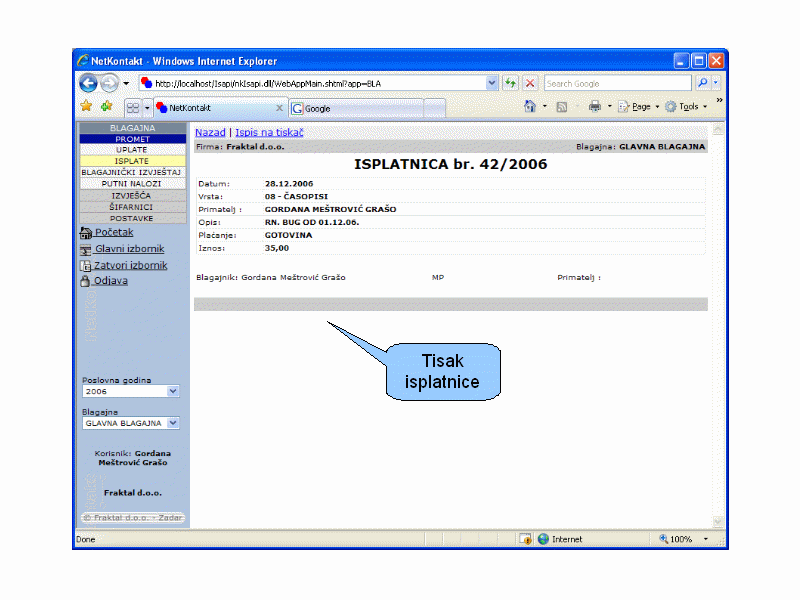The width and height of the screenshot is (800, 600).
Task: Click the browser Forward arrow button
Action: pos(109,83)
